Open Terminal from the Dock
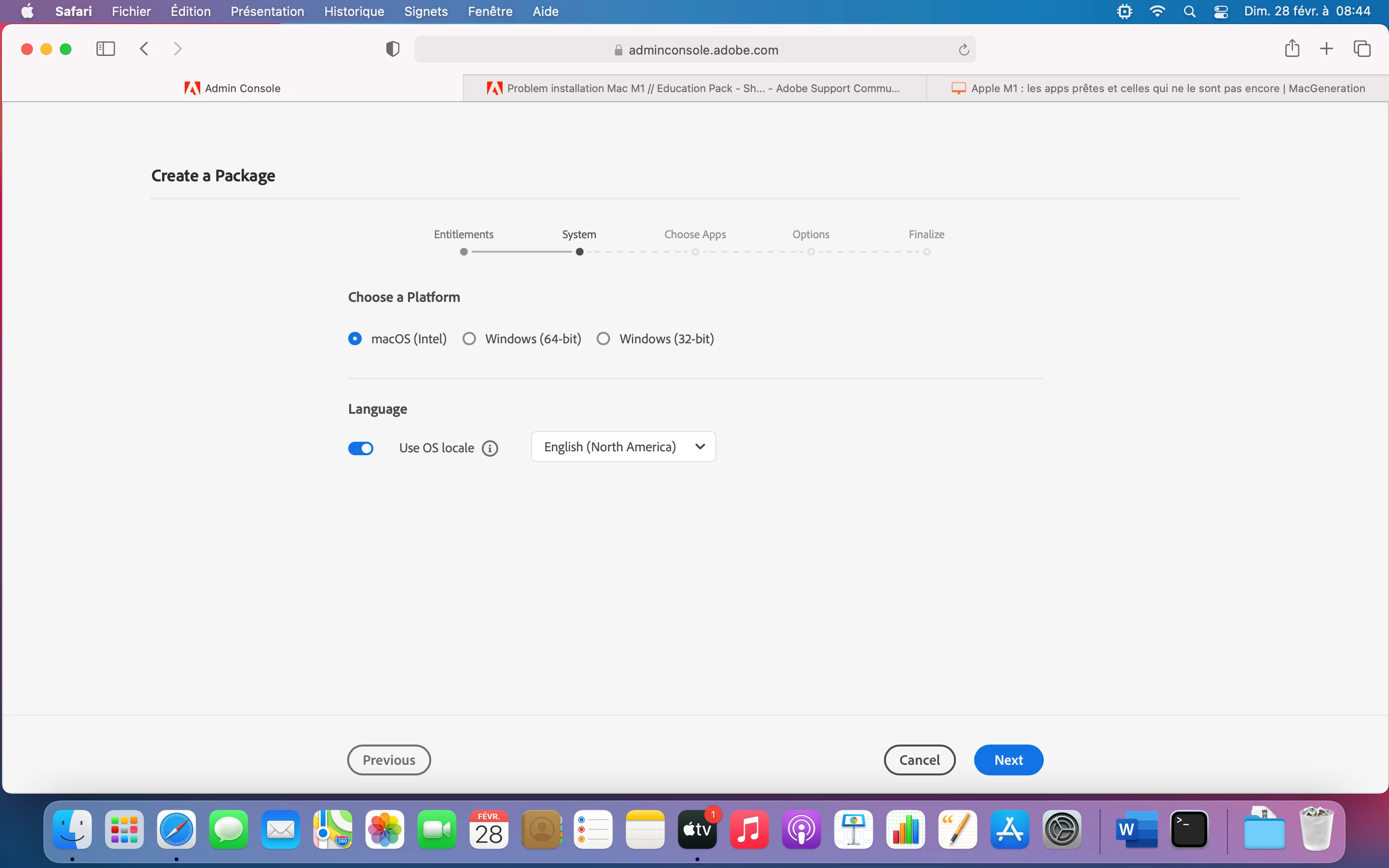This screenshot has height=868, width=1389. click(1189, 829)
